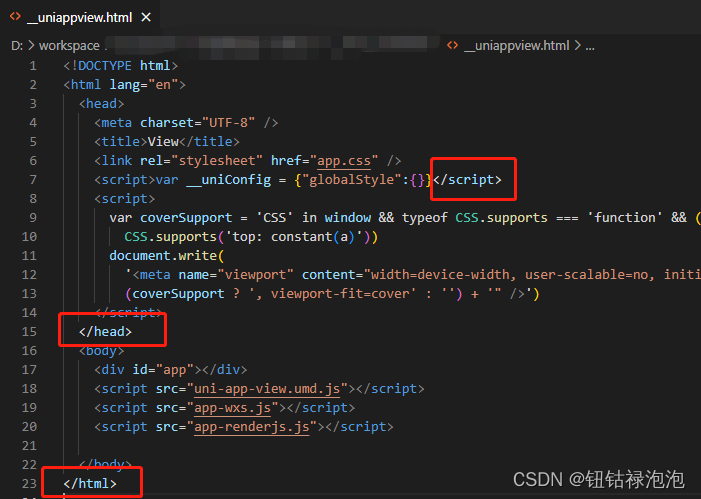The height and width of the screenshot is (499, 701).
Task: Open the app-renderjs.js script link
Action: 252,427
